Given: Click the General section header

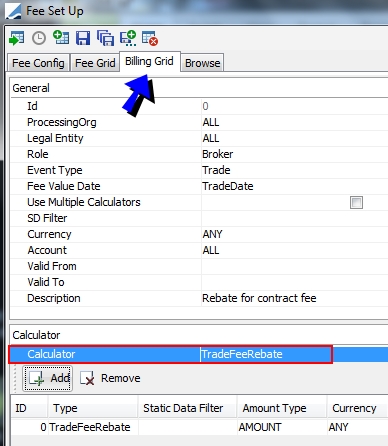Looking at the screenshot, I should [31, 88].
